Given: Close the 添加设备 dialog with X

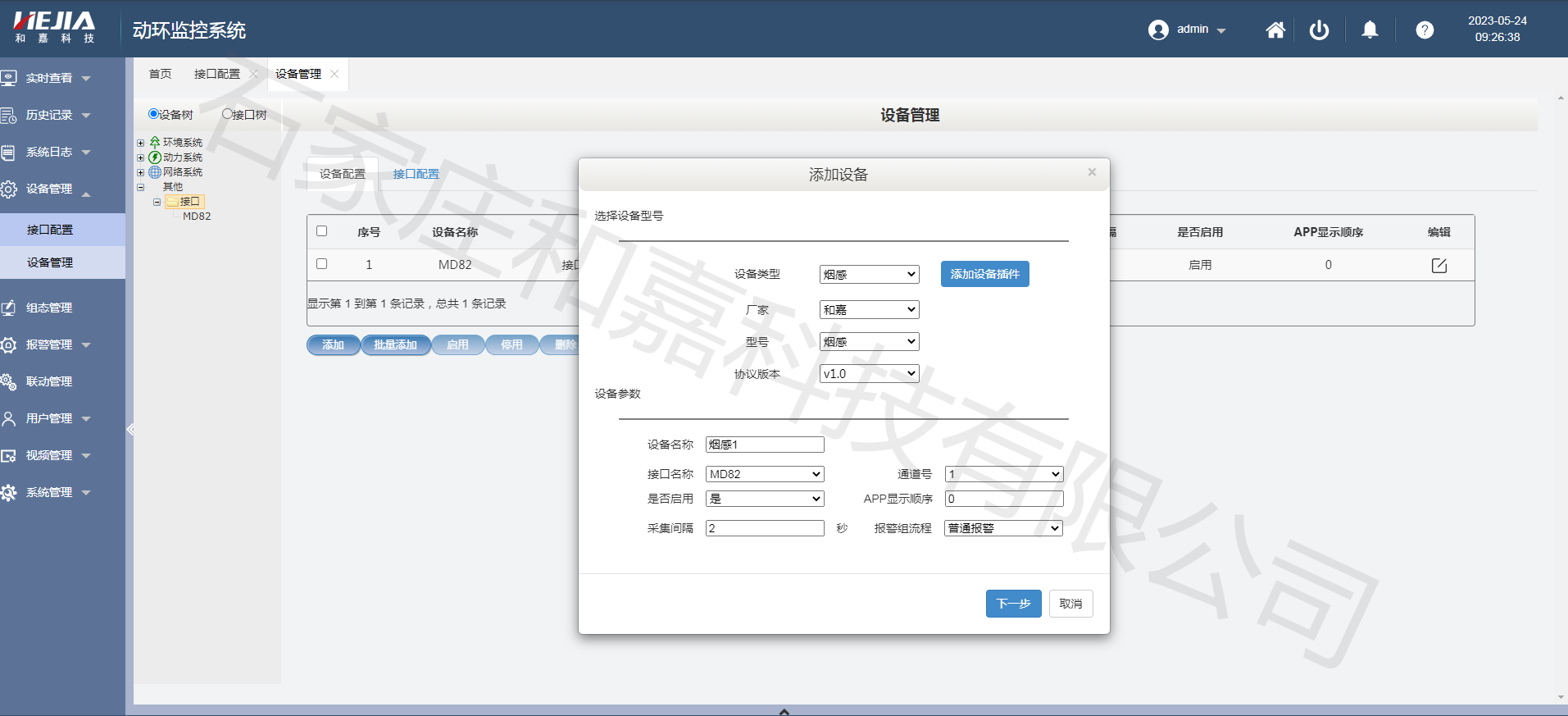Looking at the screenshot, I should click(1092, 172).
